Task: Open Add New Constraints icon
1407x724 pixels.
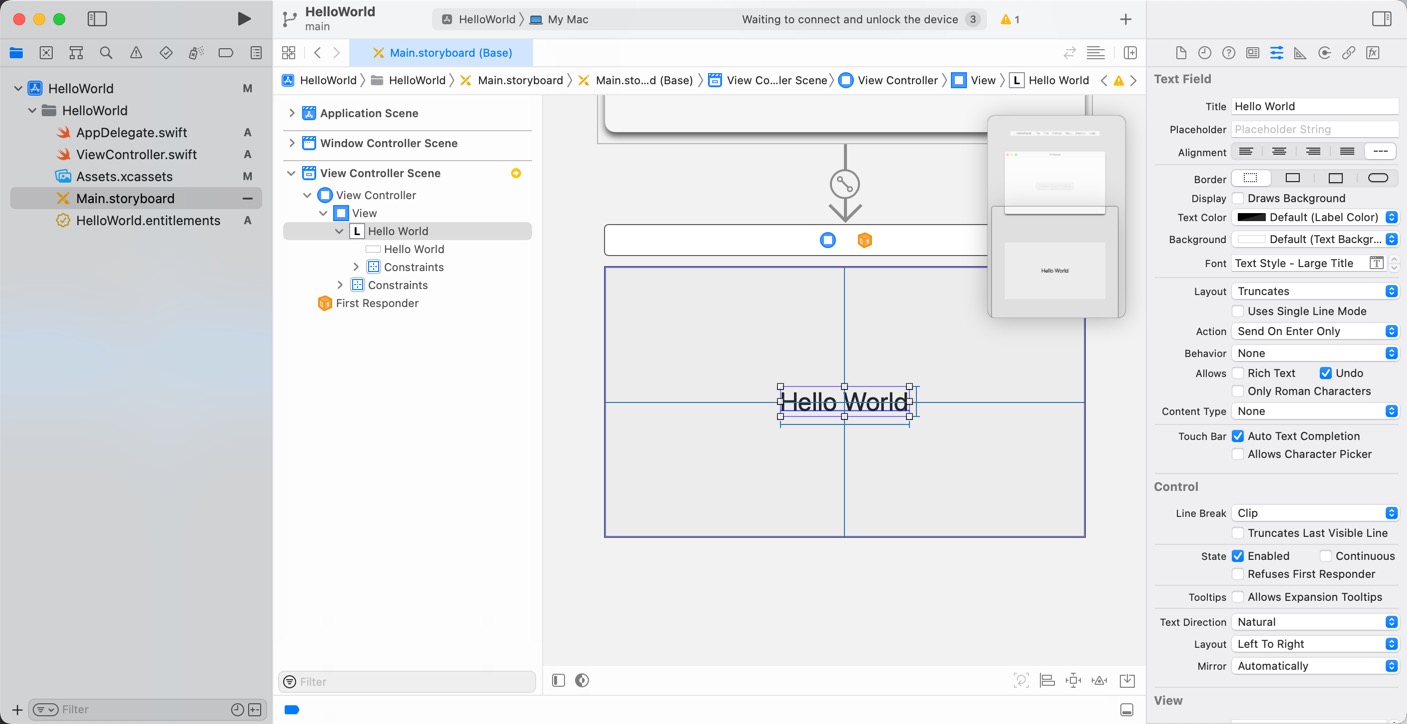Action: click(1073, 680)
